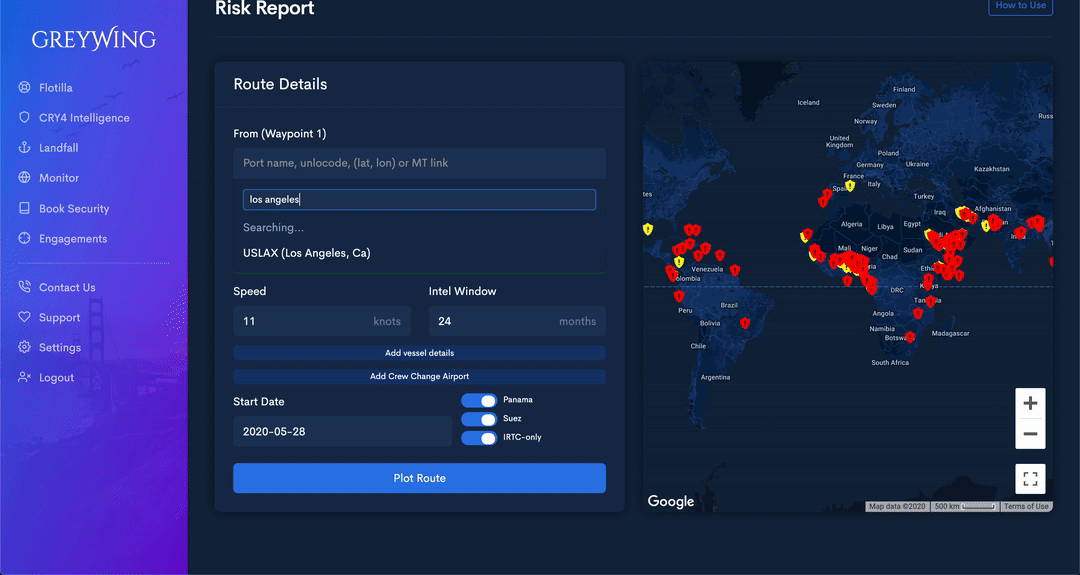1080x575 pixels.
Task: Click the Engagements icon in sidebar
Action: [24, 239]
